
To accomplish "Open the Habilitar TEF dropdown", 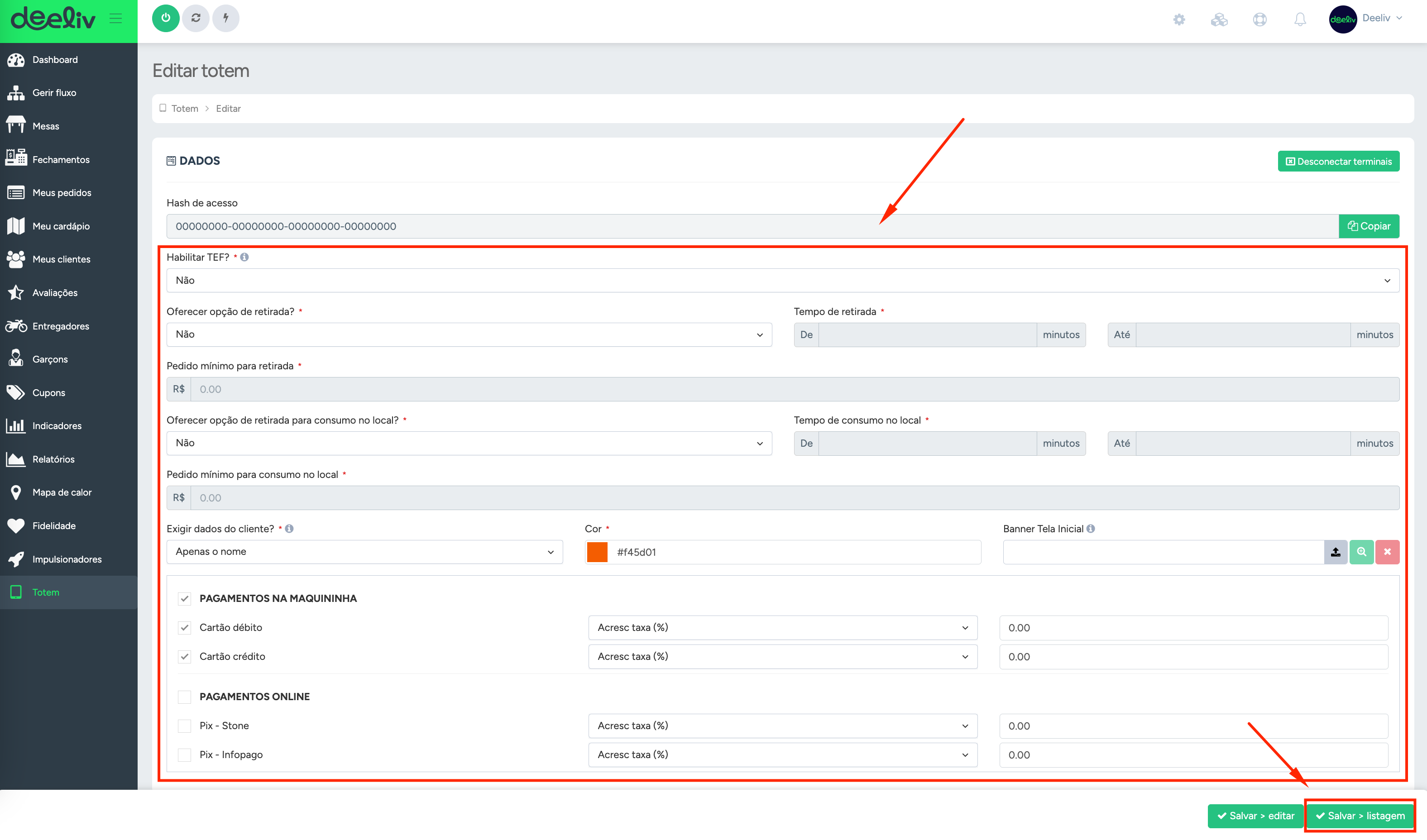I will 783,281.
